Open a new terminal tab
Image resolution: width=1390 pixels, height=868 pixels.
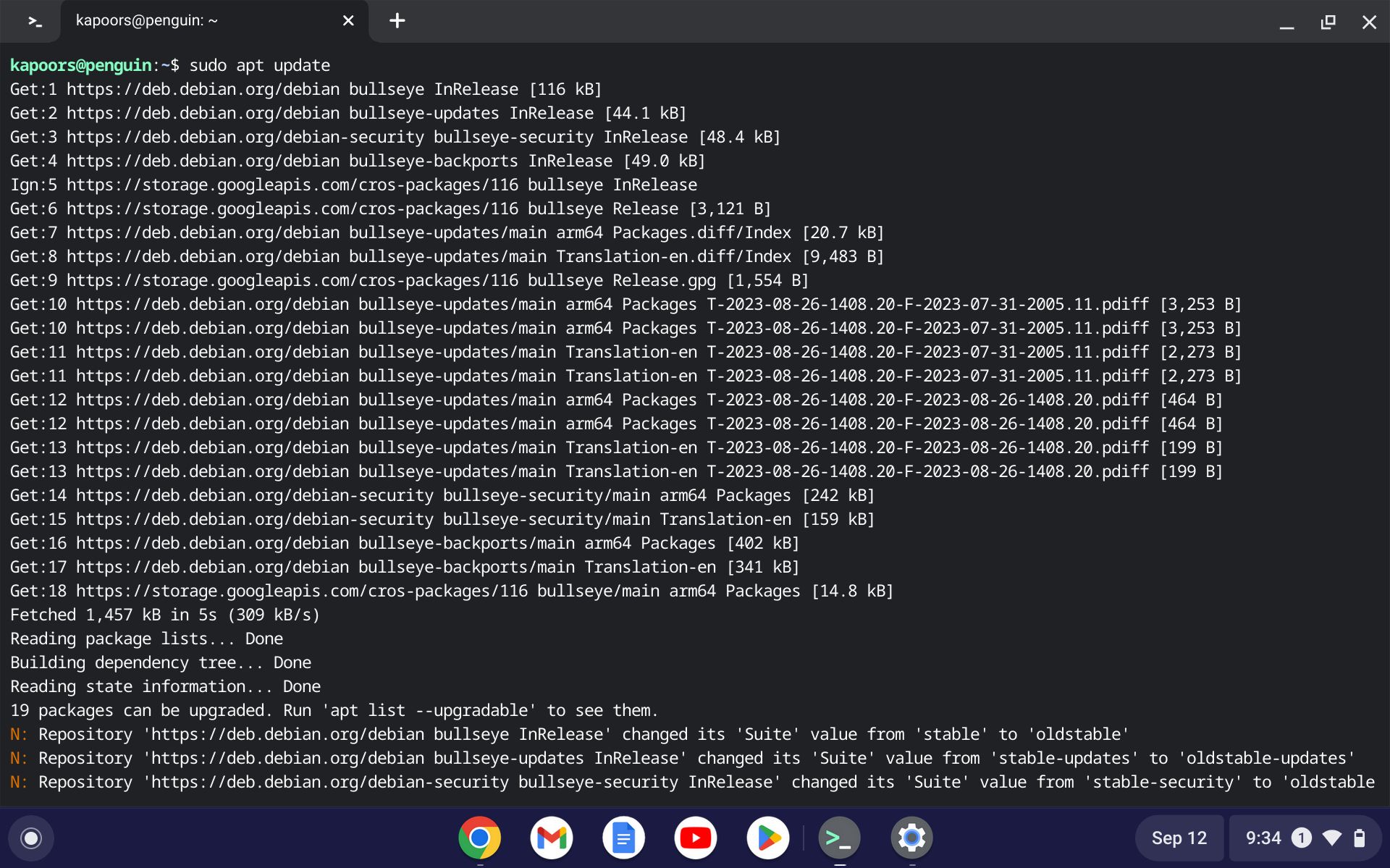pos(397,20)
